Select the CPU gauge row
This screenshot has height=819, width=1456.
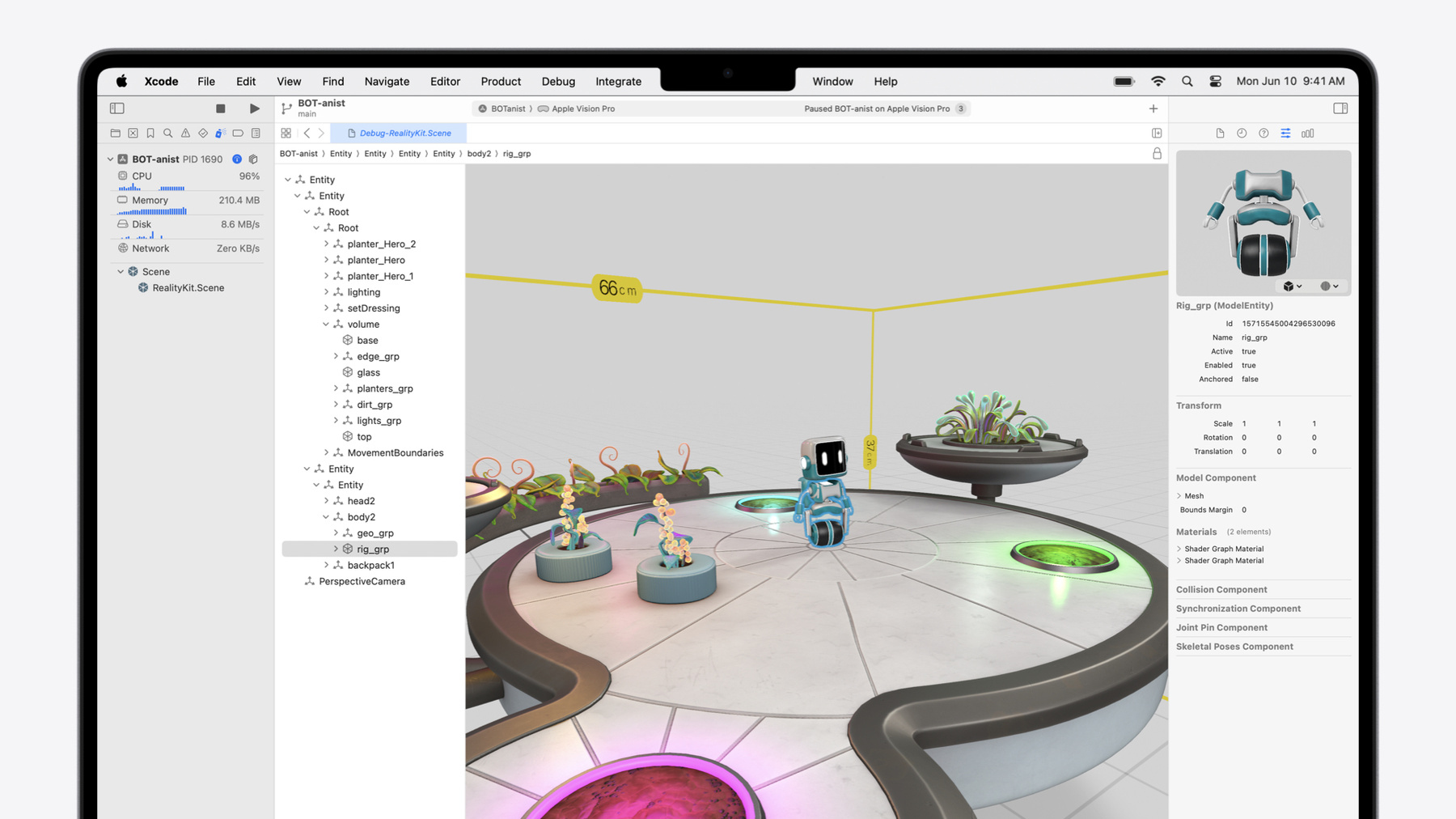pyautogui.click(x=188, y=180)
